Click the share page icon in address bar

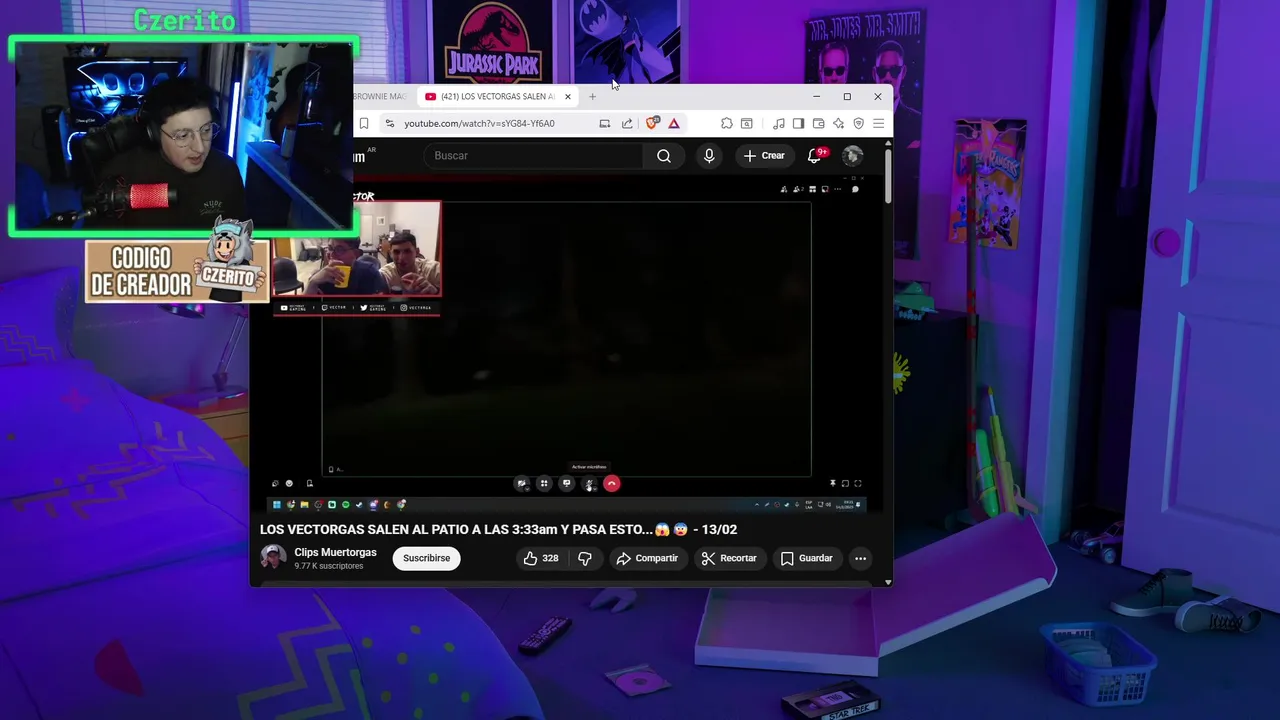[627, 124]
